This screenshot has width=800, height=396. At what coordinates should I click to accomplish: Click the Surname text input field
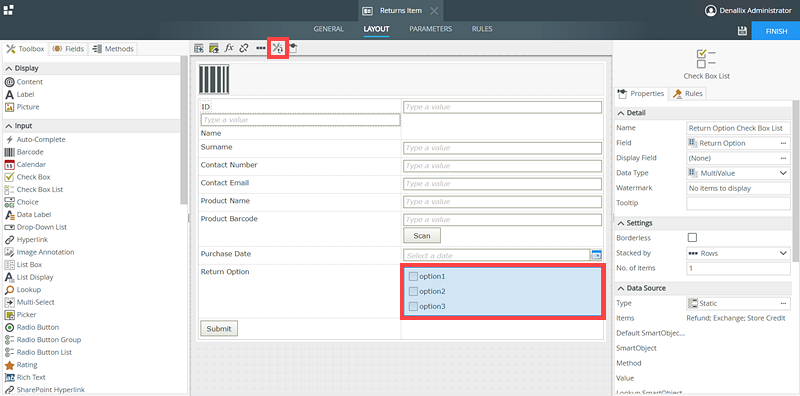(503, 148)
